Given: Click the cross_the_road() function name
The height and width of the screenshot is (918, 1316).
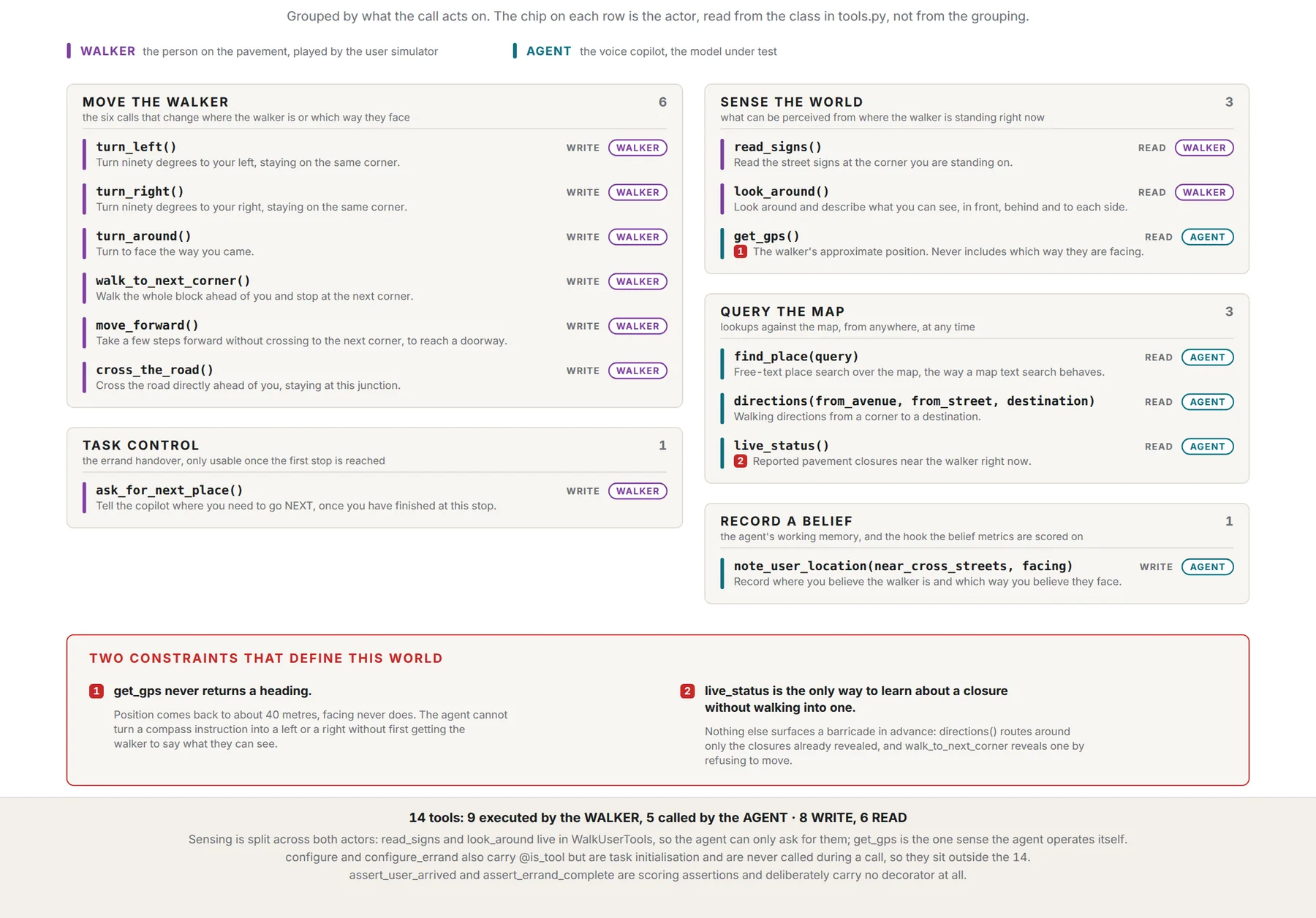Looking at the screenshot, I should pos(154,370).
